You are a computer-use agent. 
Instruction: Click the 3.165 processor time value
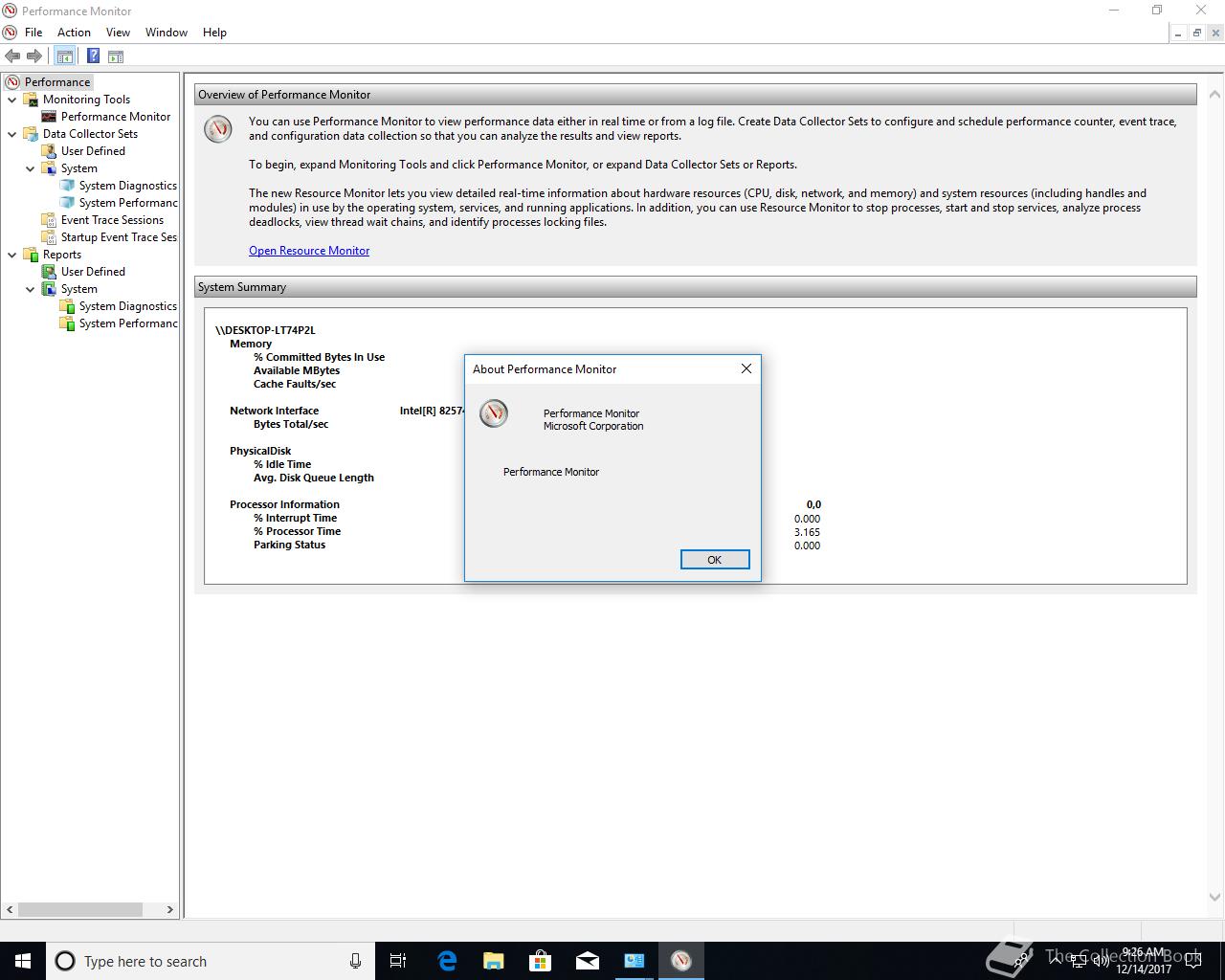(807, 532)
